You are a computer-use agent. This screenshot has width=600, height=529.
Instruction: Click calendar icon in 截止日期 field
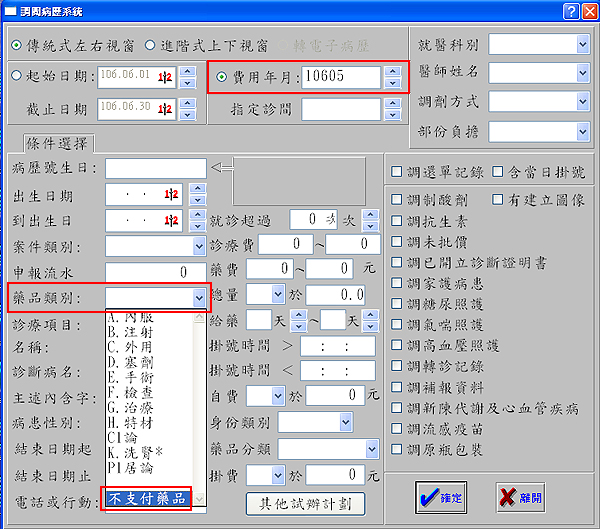165,108
